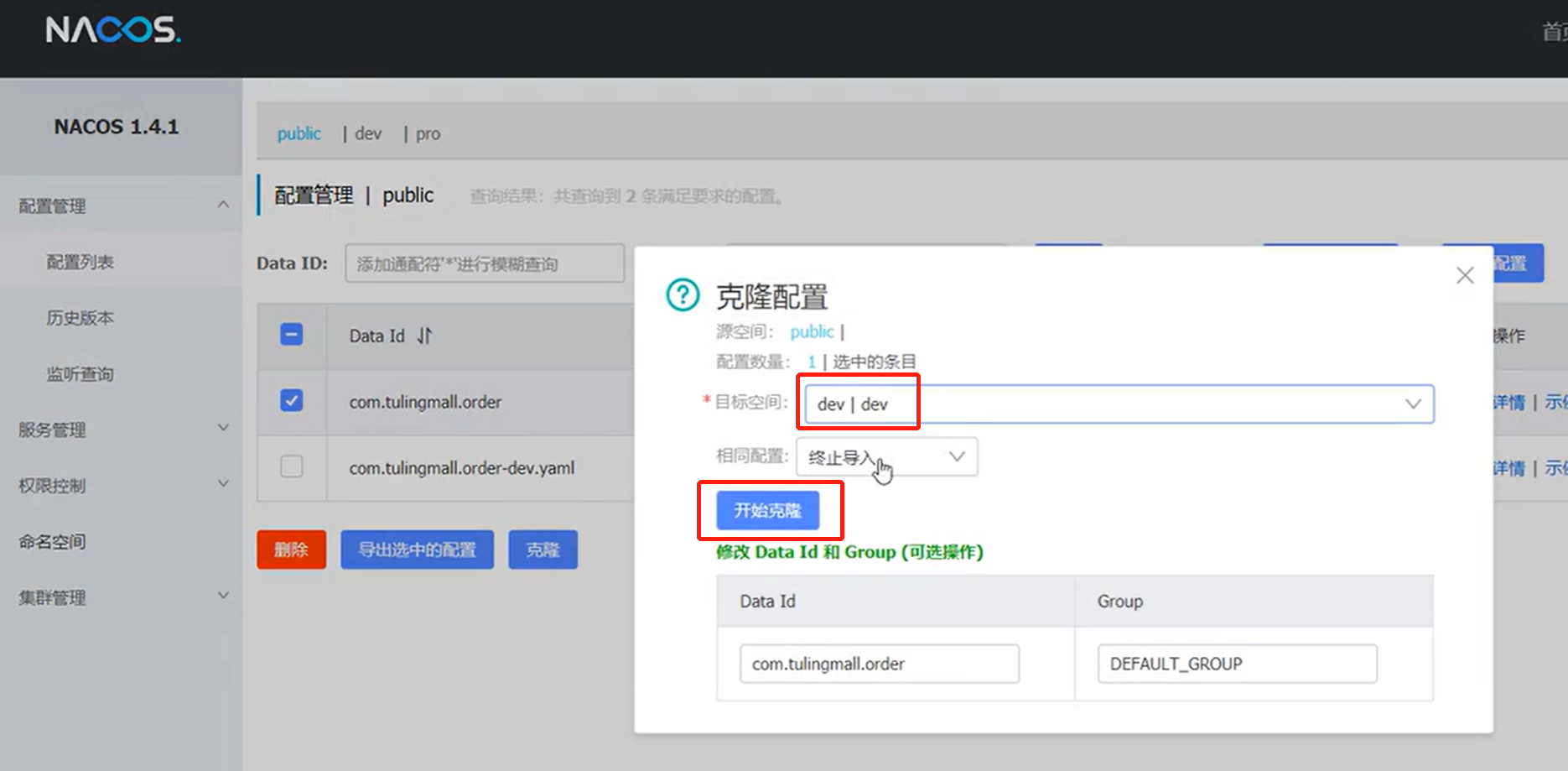Edit the Group field DEFAULT_GROUP in dialog
Screen dimensions: 1568x771
click(1238, 664)
